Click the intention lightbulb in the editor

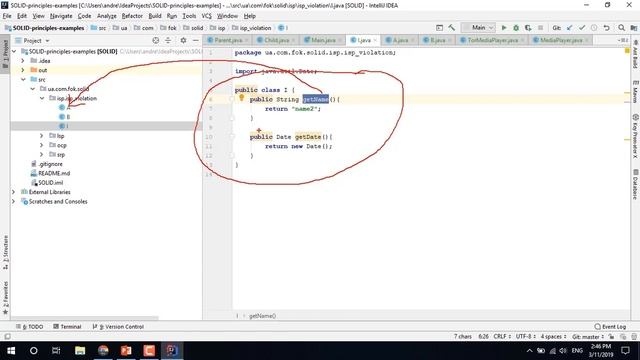pos(241,98)
